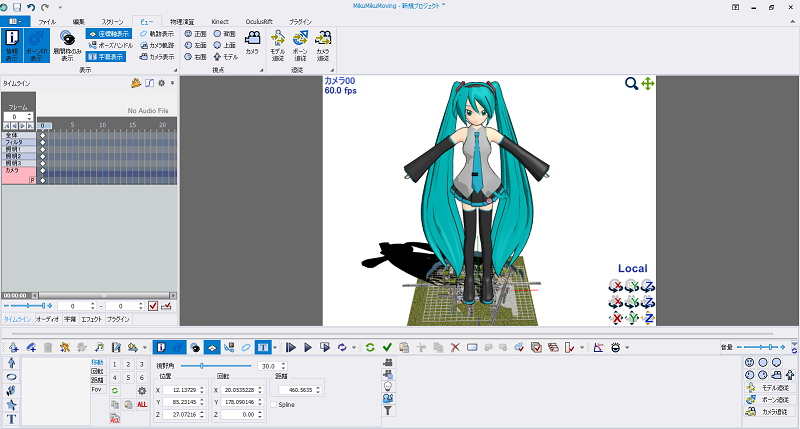Click the play from start icon
The width and height of the screenshot is (800, 429).
(x=291, y=348)
